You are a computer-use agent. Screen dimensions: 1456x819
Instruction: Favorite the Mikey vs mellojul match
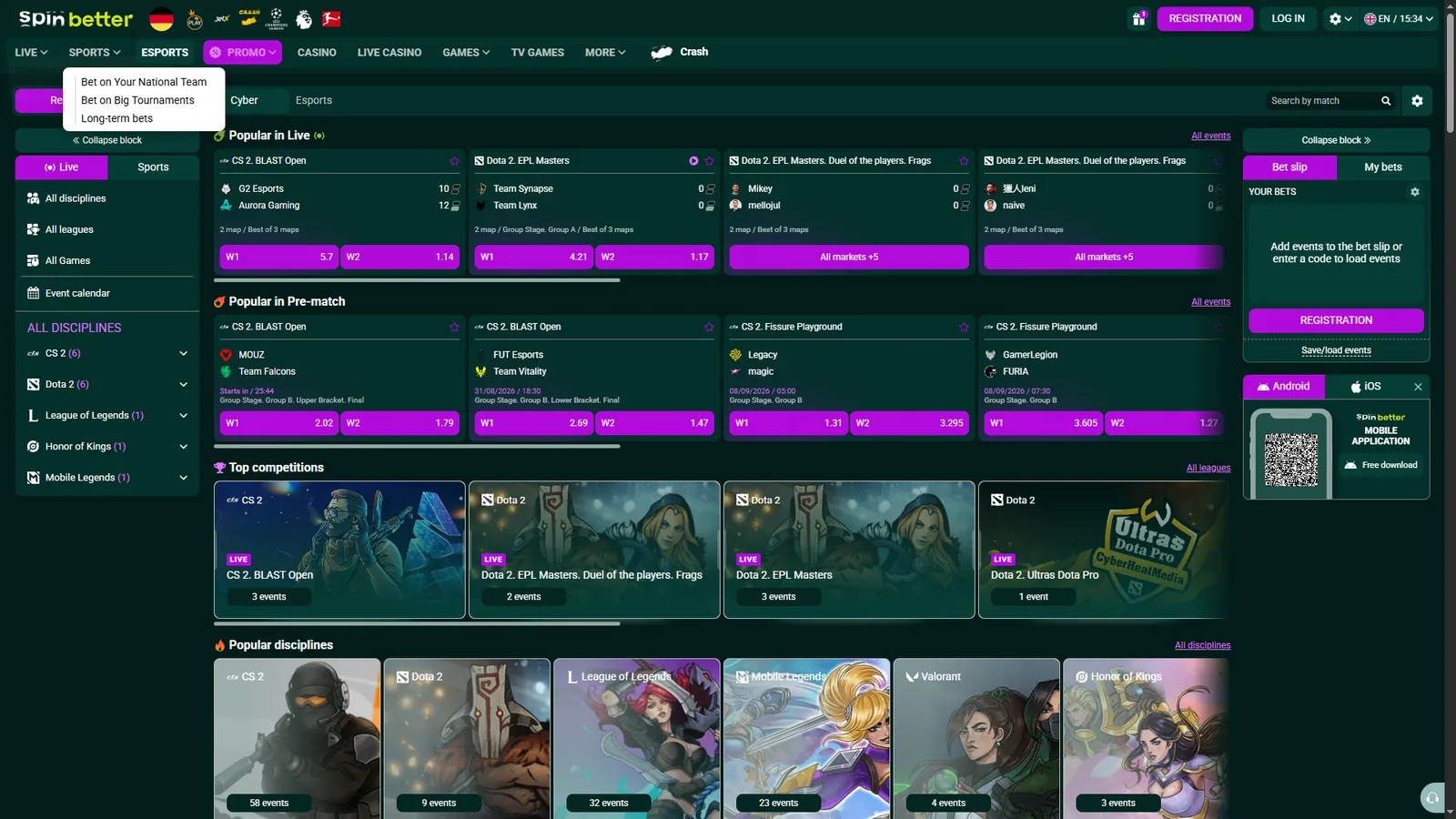point(964,161)
